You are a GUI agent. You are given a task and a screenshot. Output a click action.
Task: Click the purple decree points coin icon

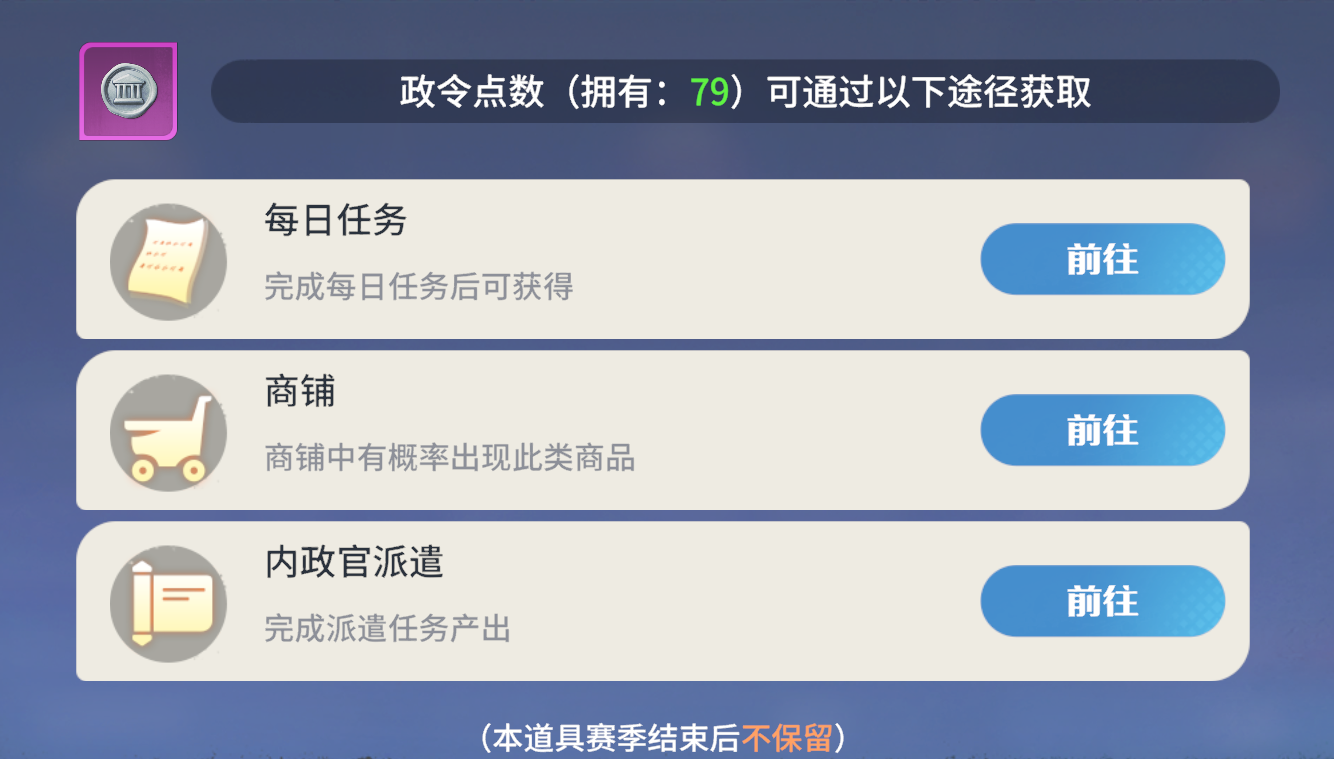click(x=128, y=92)
